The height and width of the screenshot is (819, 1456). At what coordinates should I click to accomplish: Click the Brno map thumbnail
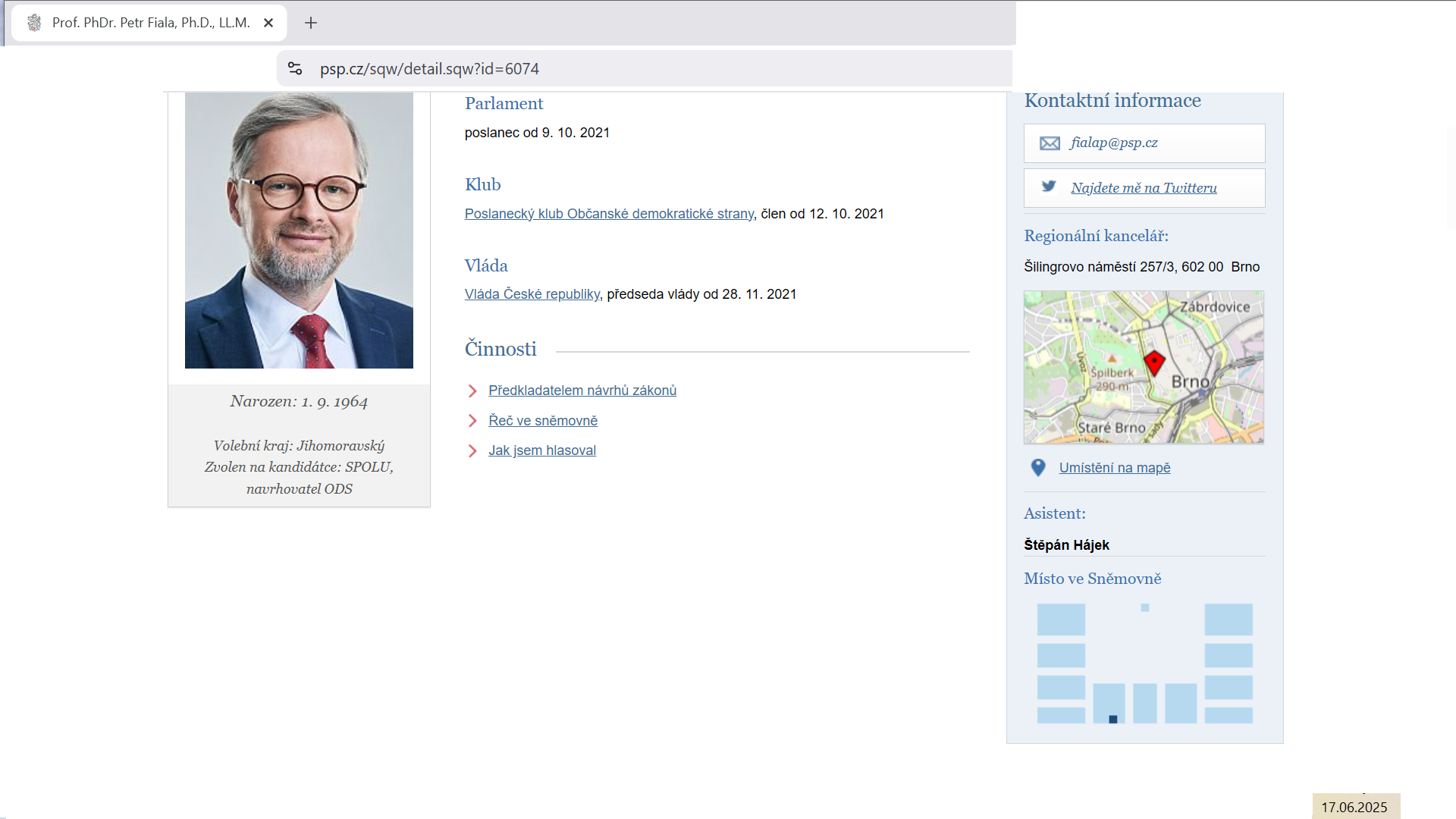pyautogui.click(x=1144, y=367)
